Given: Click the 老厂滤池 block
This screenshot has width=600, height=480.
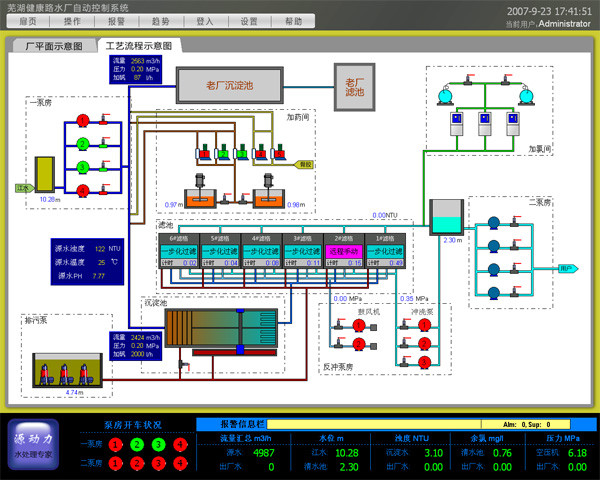Looking at the screenshot, I should [354, 86].
